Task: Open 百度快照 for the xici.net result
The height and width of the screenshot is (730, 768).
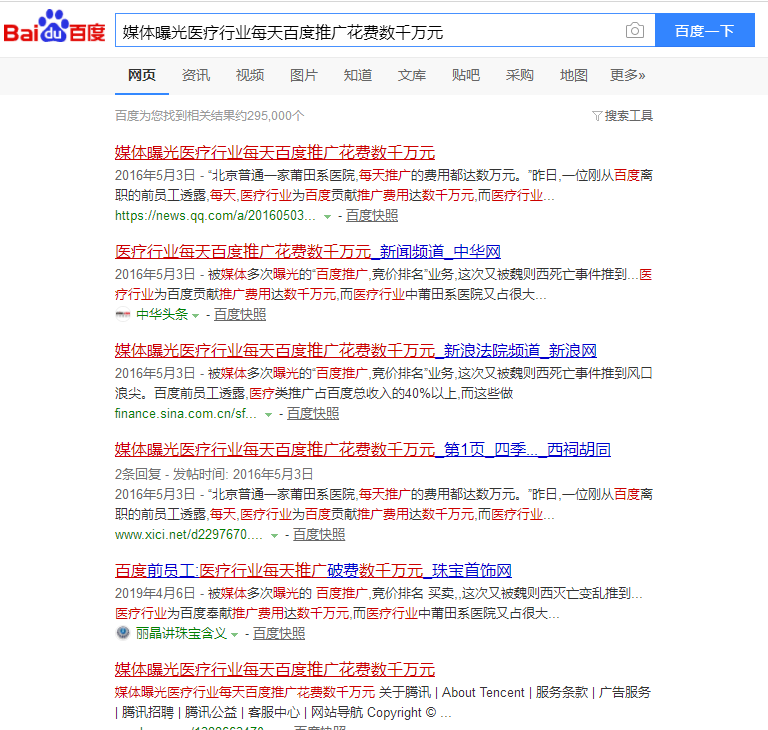Action: pos(319,535)
